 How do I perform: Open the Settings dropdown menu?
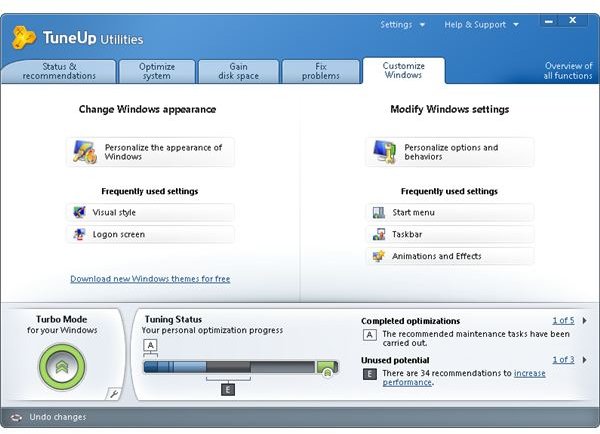click(x=402, y=24)
